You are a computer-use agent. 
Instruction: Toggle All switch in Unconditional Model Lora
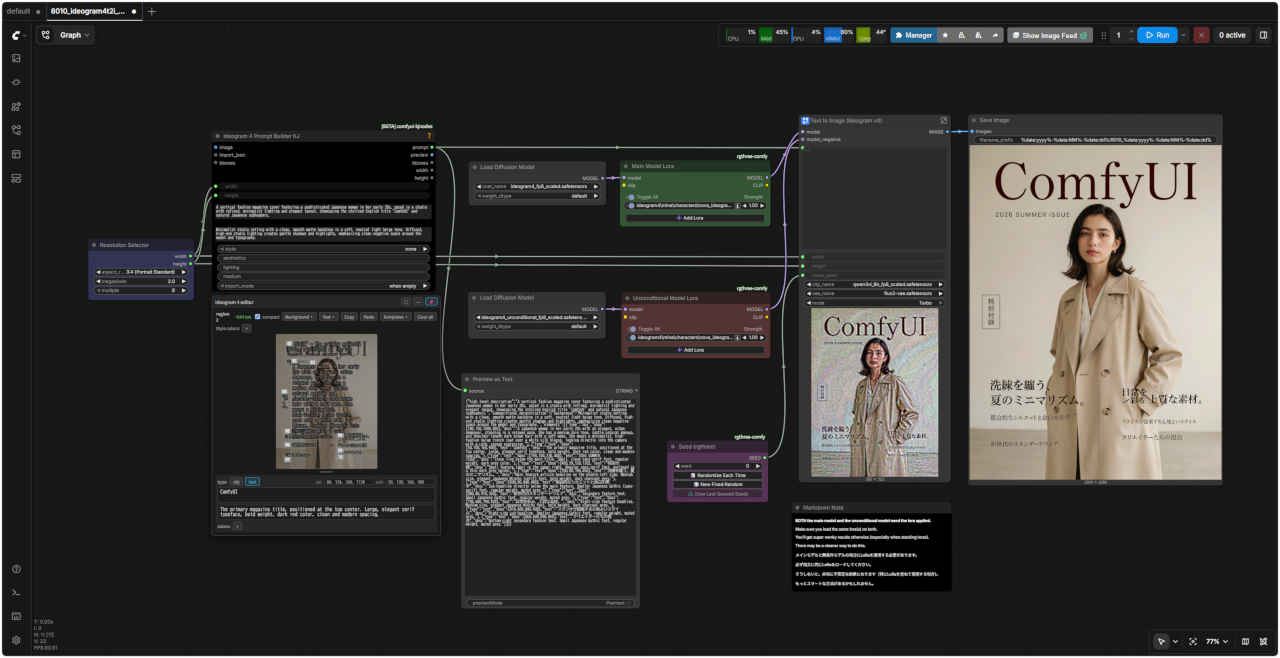click(631, 329)
